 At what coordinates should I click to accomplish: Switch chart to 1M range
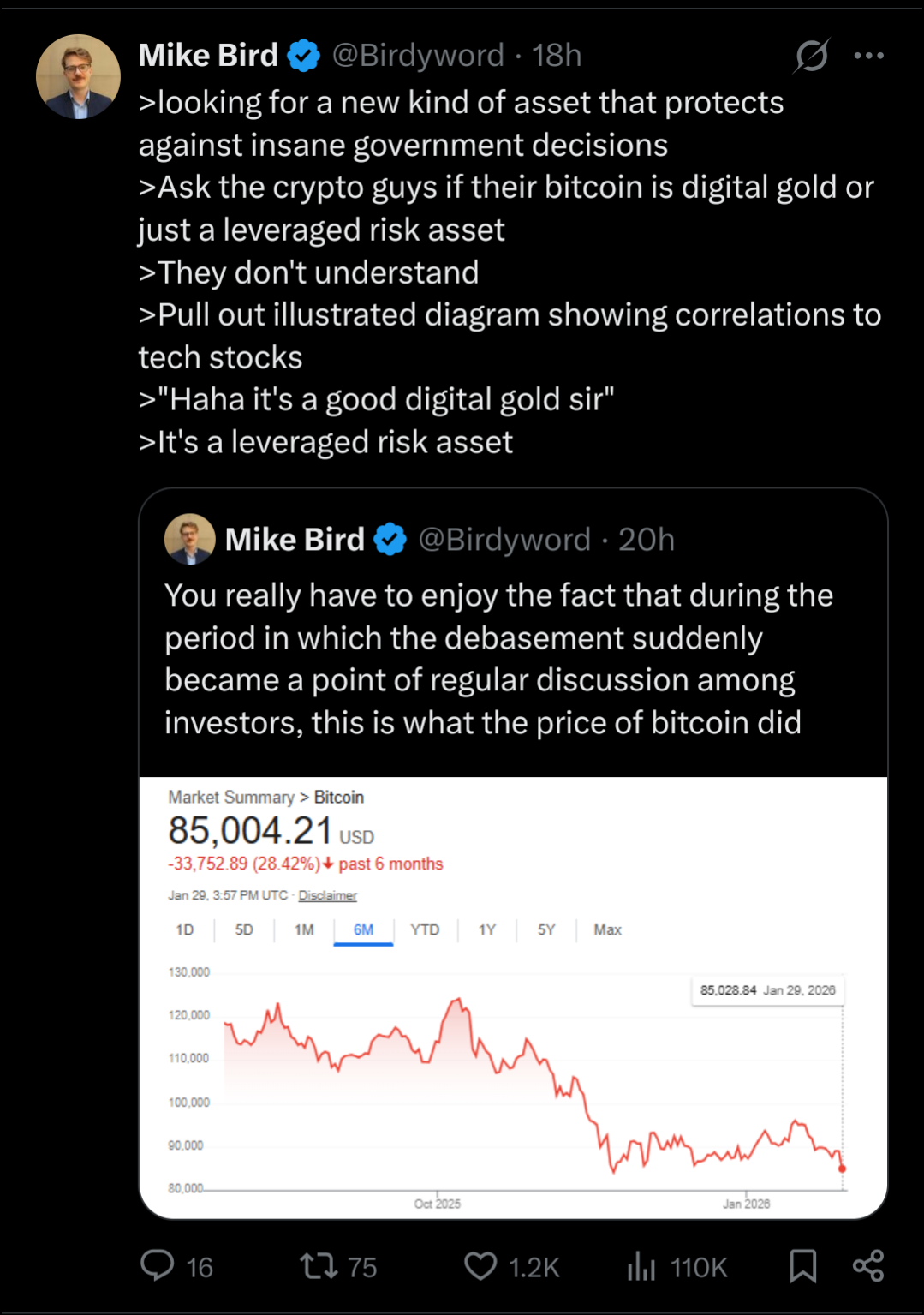point(304,929)
